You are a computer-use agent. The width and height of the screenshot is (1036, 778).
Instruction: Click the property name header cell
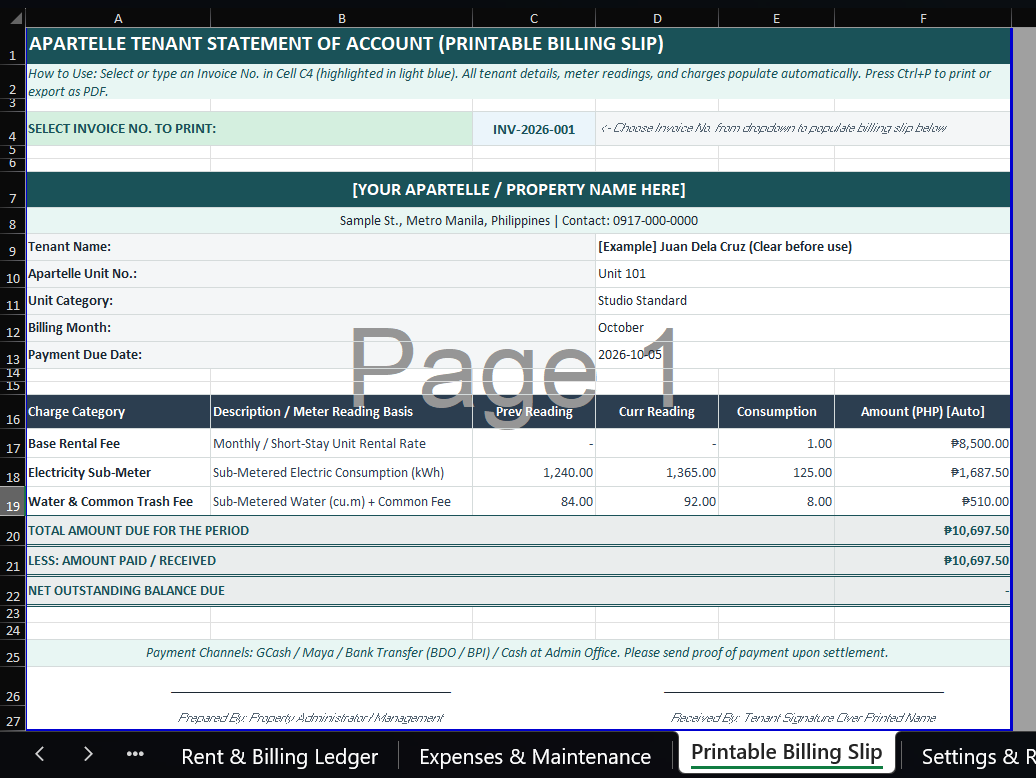click(519, 190)
